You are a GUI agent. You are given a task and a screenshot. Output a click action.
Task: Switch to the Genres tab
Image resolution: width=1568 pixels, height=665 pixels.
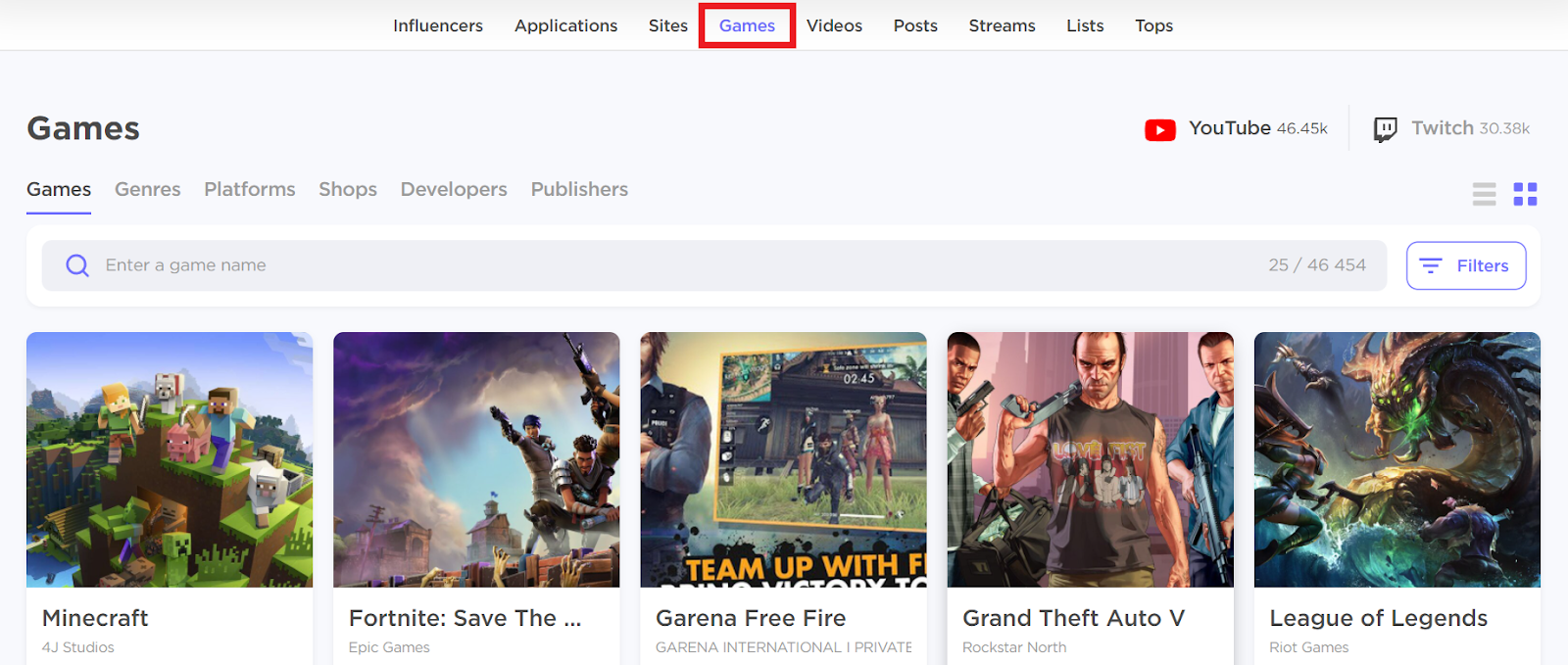coord(148,189)
